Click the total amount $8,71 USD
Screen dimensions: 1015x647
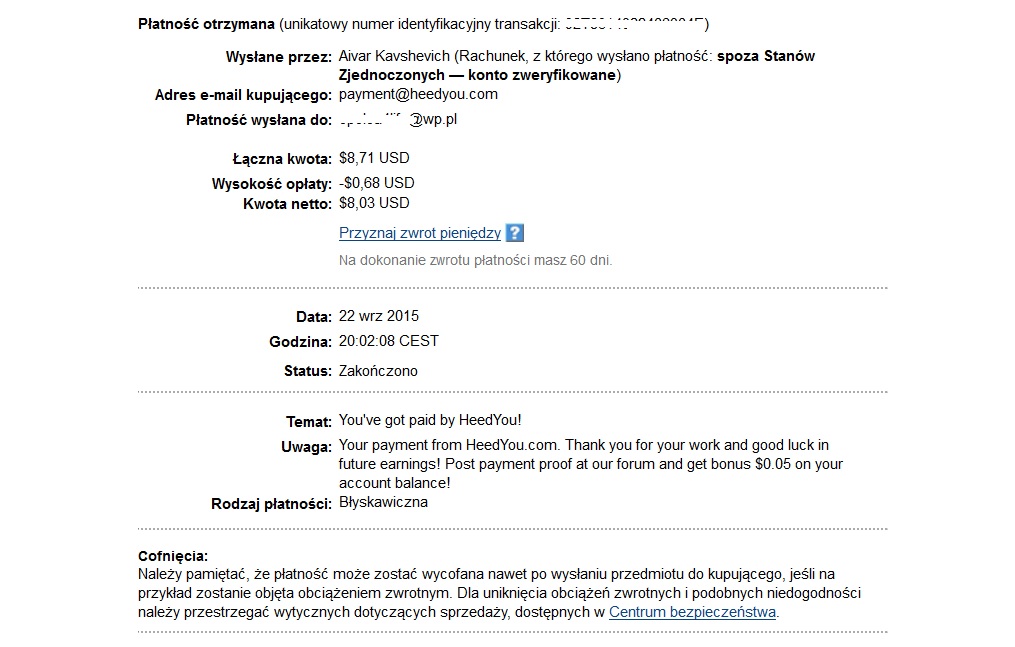[374, 158]
